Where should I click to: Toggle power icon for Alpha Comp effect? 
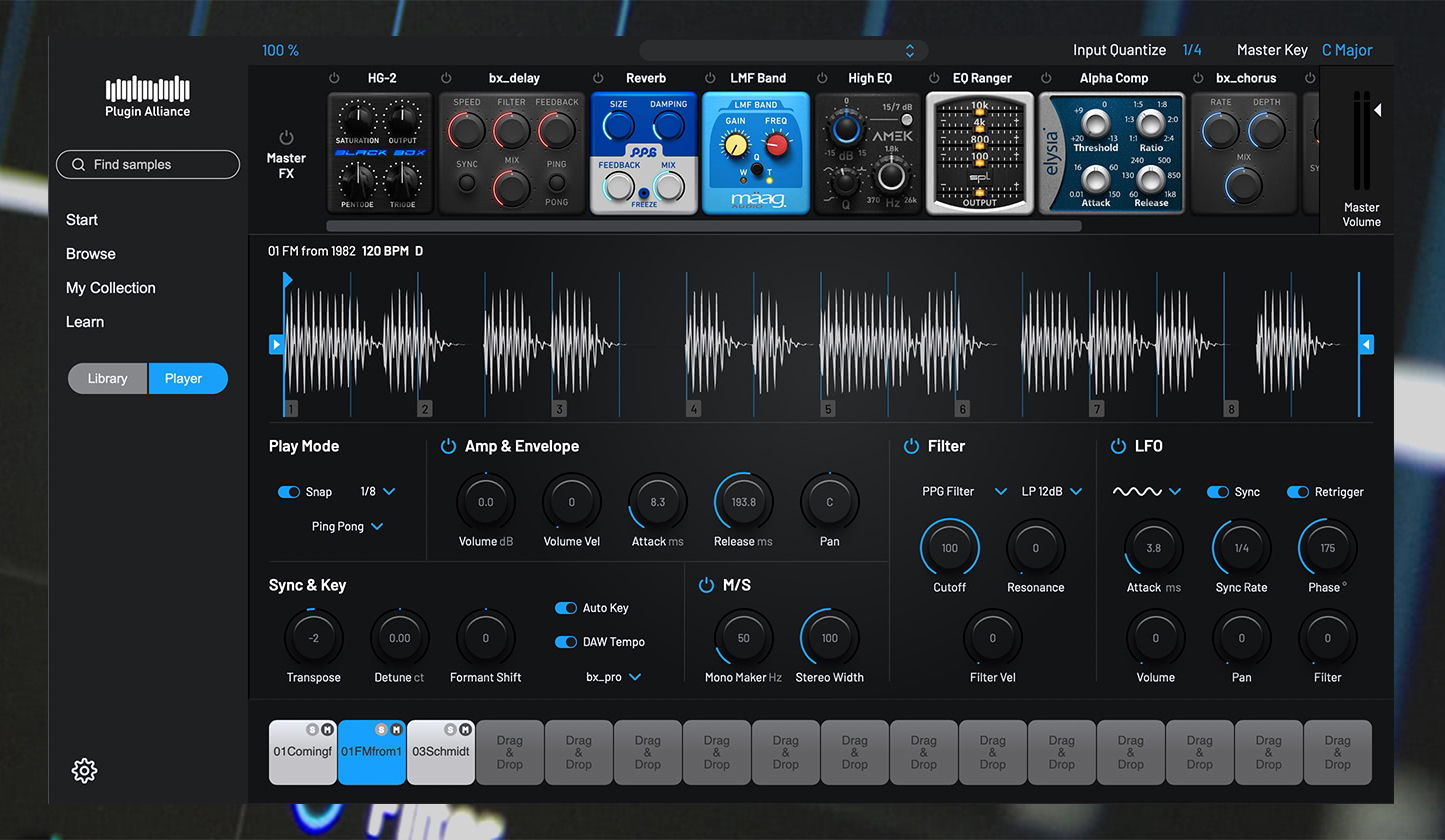point(1046,78)
